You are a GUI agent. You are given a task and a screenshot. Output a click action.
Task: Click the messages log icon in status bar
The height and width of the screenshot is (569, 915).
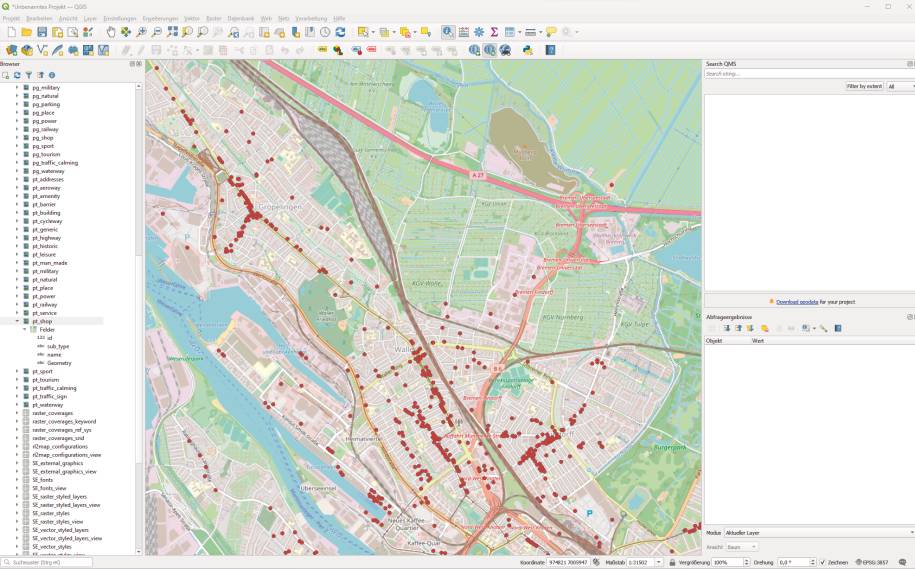pos(903,562)
